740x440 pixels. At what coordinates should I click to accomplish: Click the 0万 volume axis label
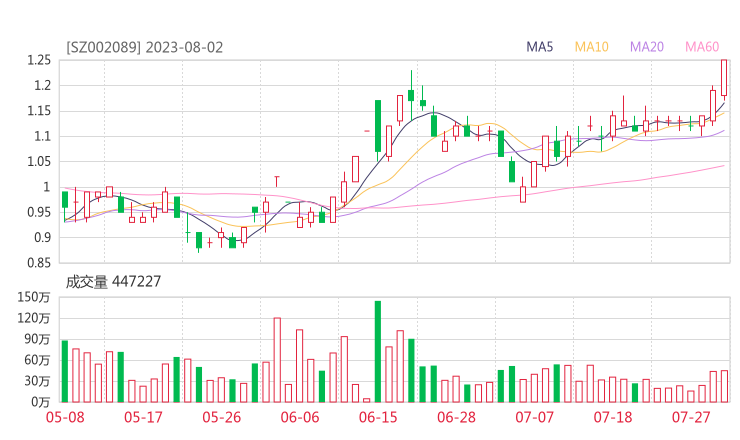[41, 402]
